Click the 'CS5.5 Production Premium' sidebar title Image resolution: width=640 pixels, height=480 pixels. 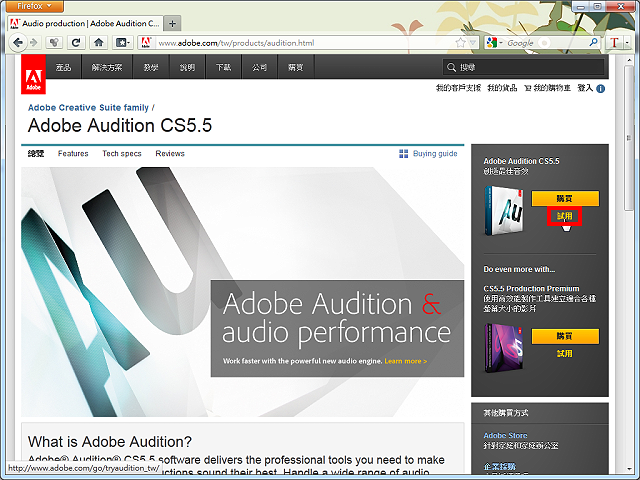click(x=531, y=289)
